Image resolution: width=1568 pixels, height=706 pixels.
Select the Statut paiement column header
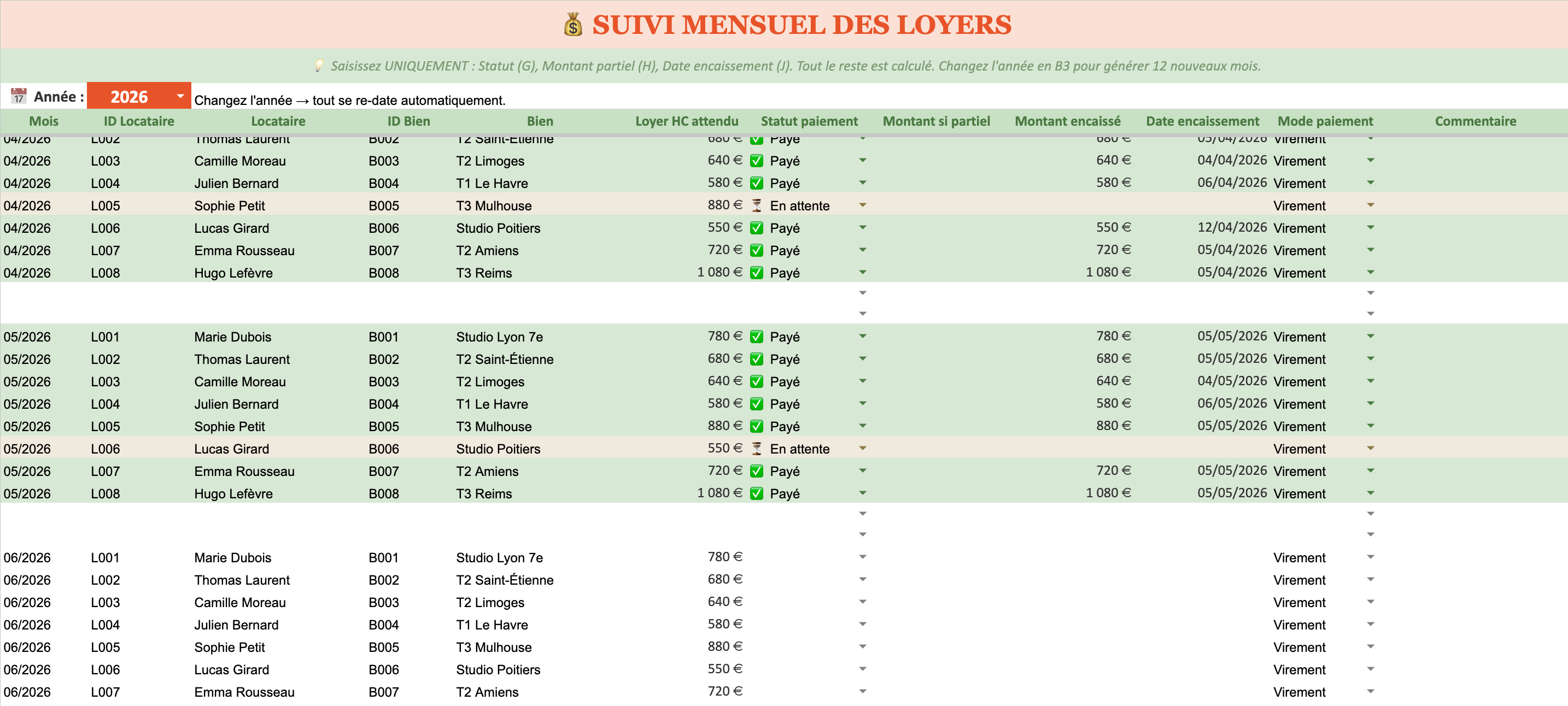(x=809, y=121)
